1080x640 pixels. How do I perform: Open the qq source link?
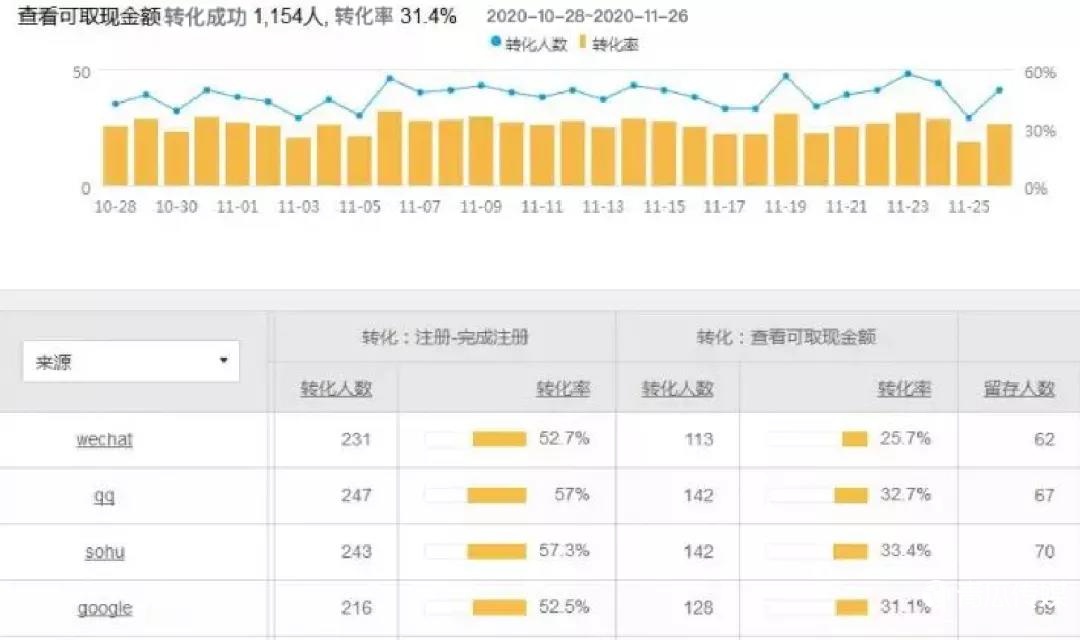104,495
